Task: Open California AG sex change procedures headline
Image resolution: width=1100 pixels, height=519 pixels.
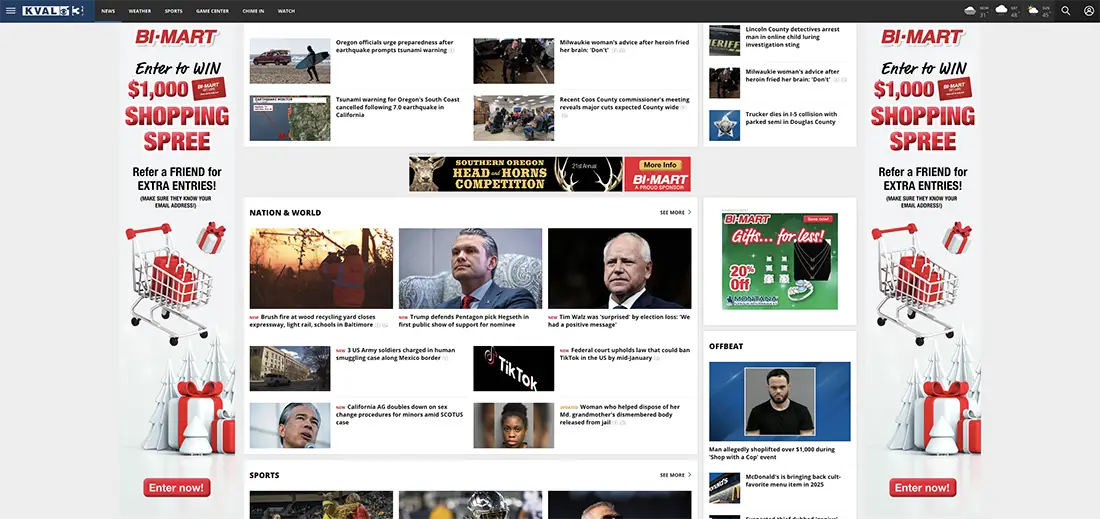Action: 398,414
